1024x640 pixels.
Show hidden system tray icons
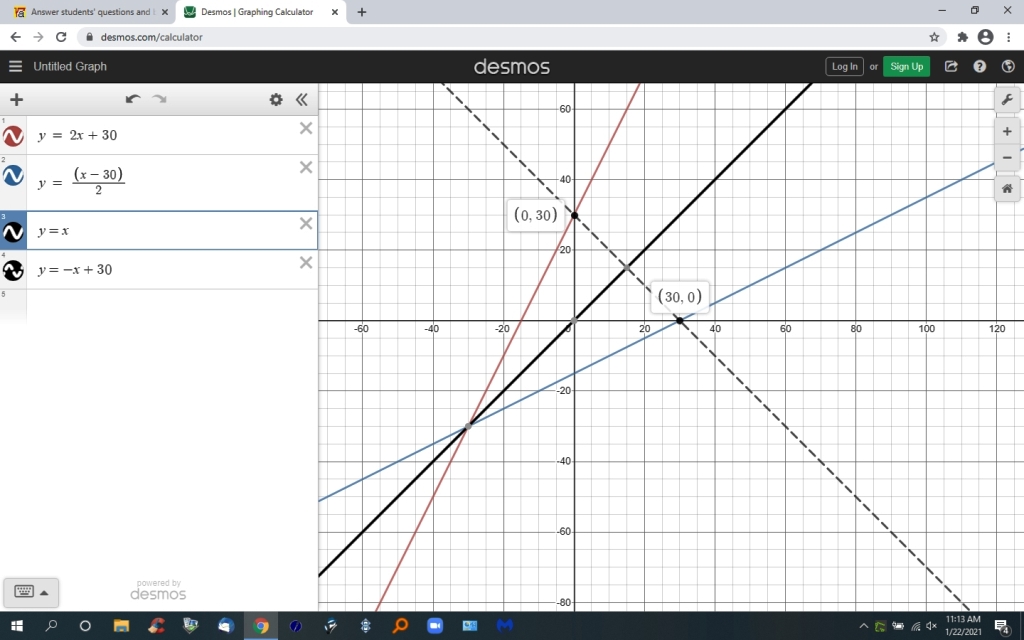click(863, 626)
